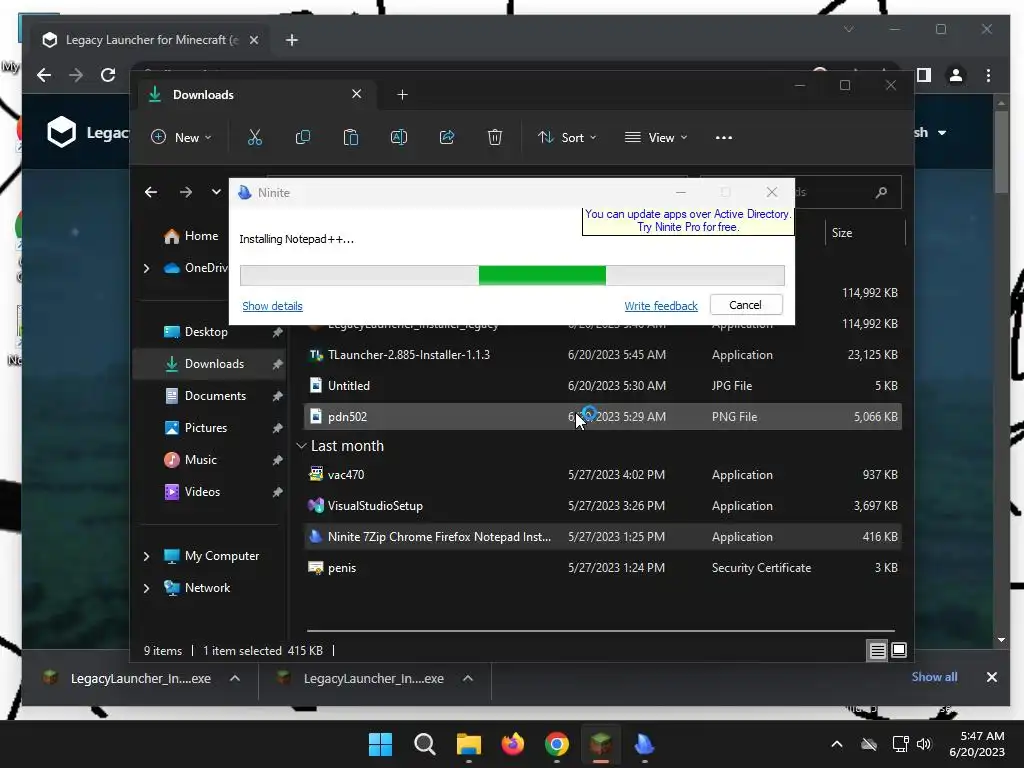Open Desktop in navigation pane

pyautogui.click(x=196, y=332)
